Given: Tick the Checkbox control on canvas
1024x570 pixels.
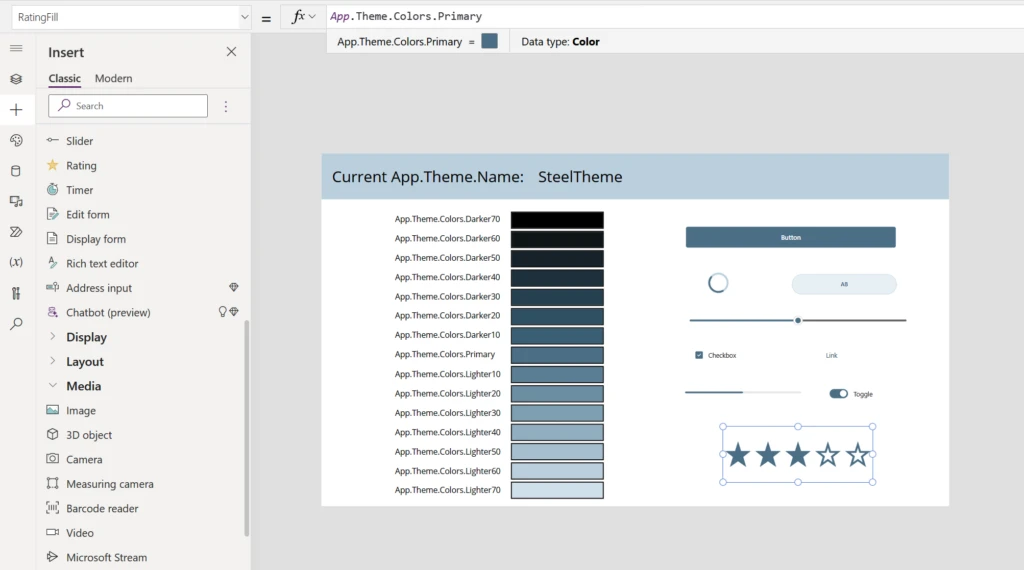Looking at the screenshot, I should [x=699, y=355].
